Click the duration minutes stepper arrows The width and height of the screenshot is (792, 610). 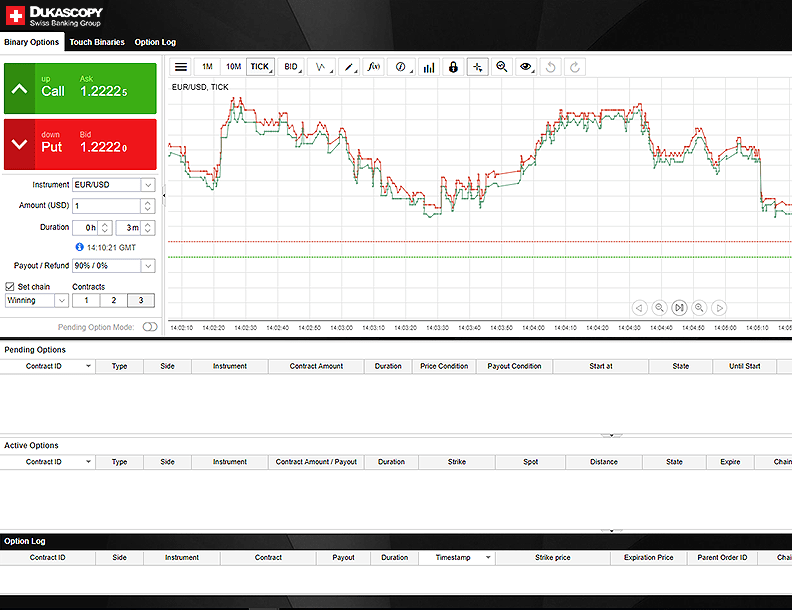click(147, 228)
